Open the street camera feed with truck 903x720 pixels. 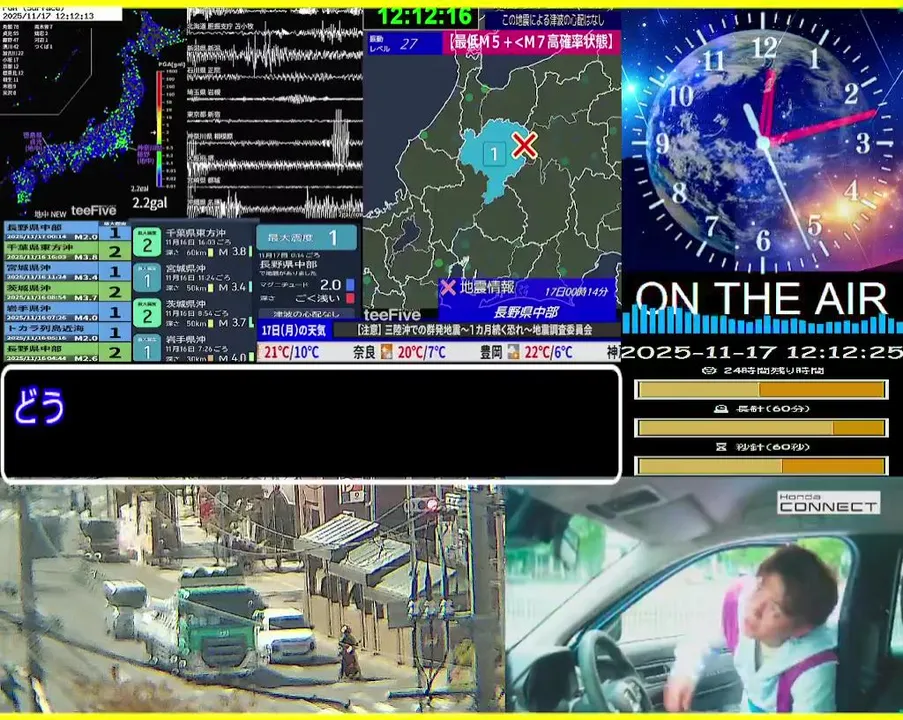pyautogui.click(x=252, y=598)
